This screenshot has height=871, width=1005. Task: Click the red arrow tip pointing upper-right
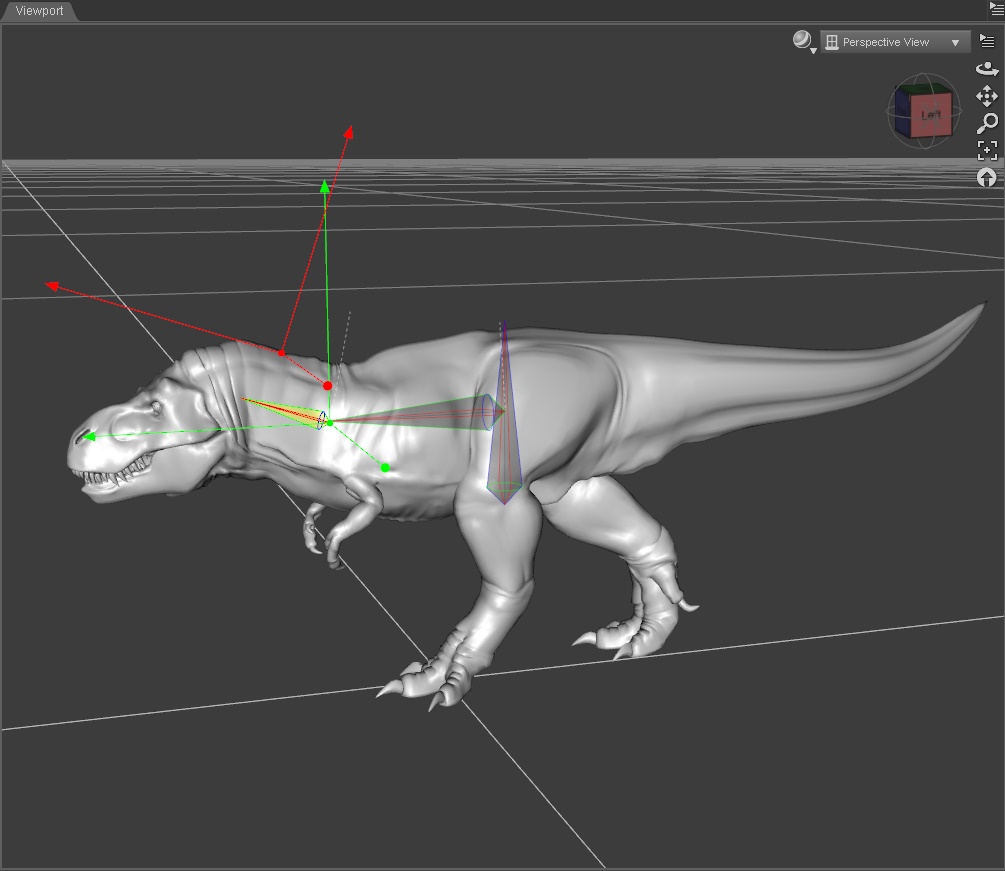click(x=349, y=131)
